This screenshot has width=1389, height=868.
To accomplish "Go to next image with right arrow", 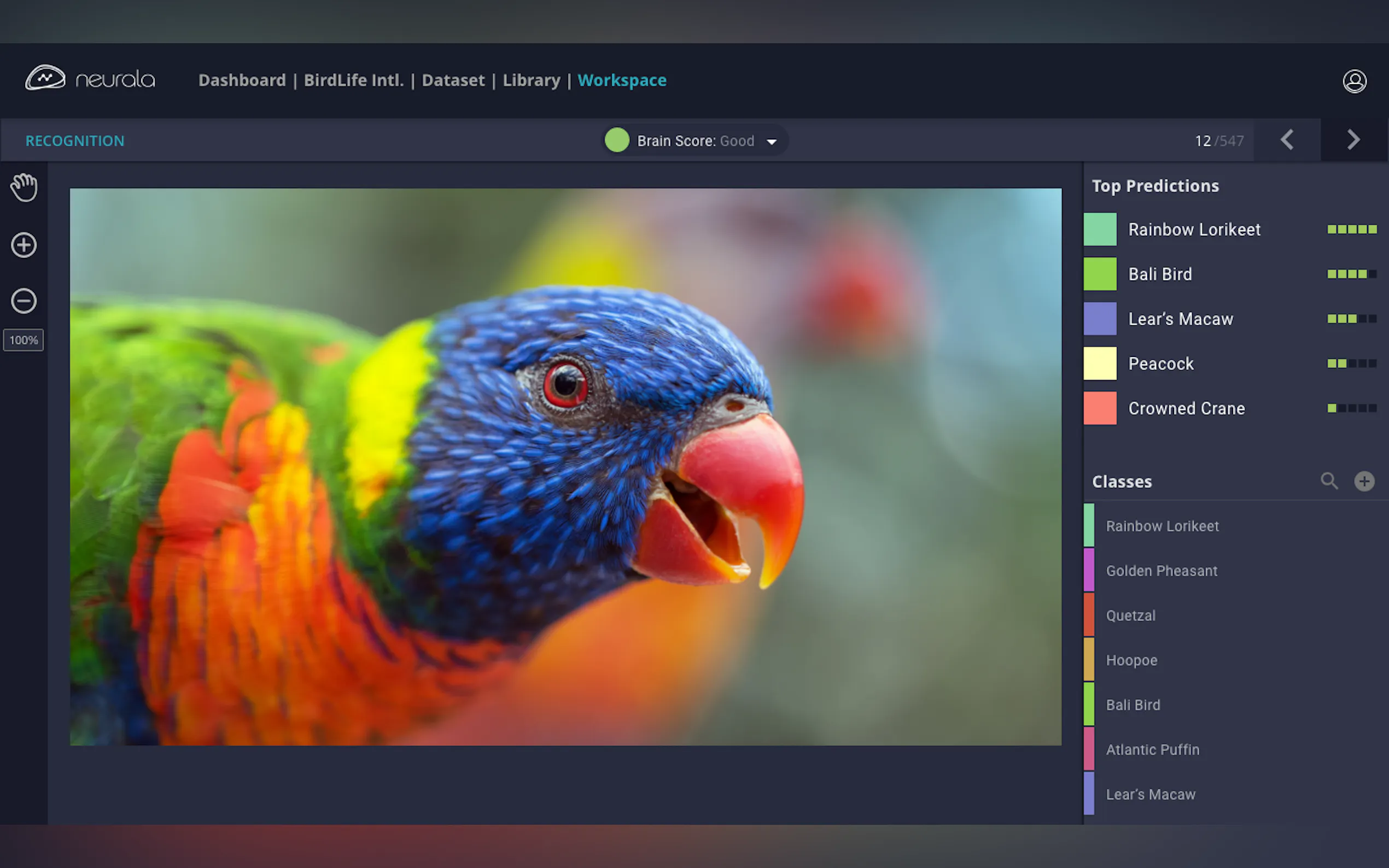I will pyautogui.click(x=1353, y=139).
